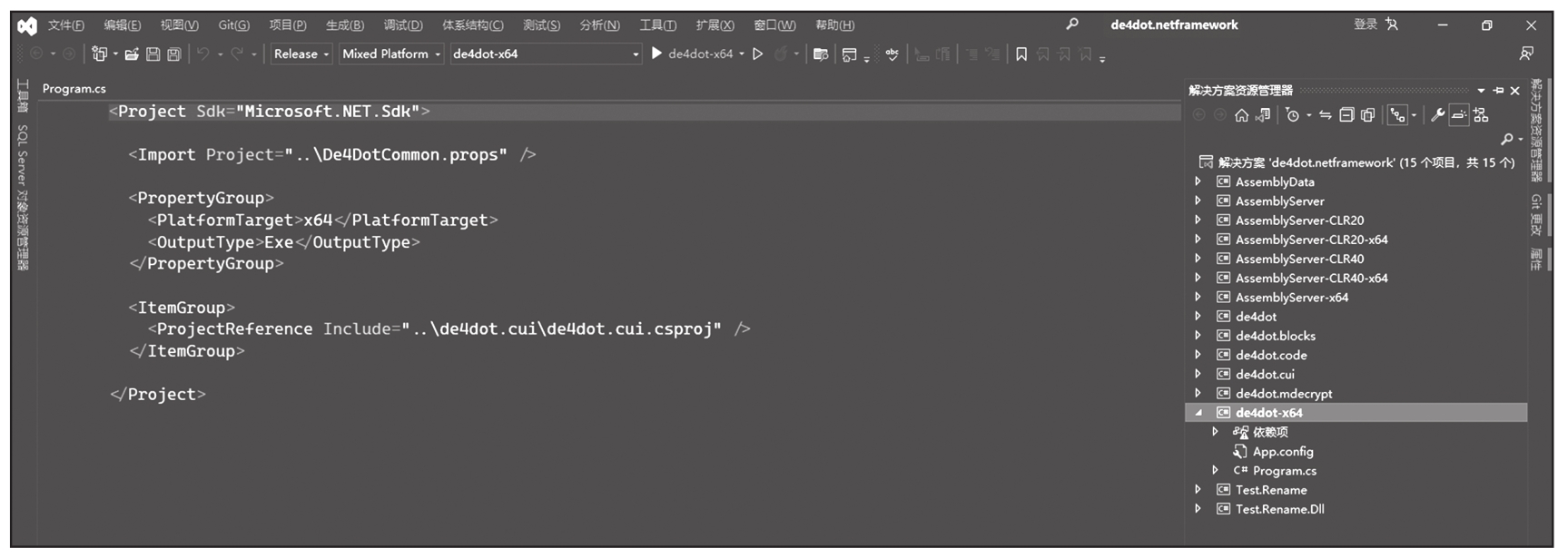Expand the 依赖项 dependencies node
The width and height of the screenshot is (1568, 558).
[x=1215, y=432]
